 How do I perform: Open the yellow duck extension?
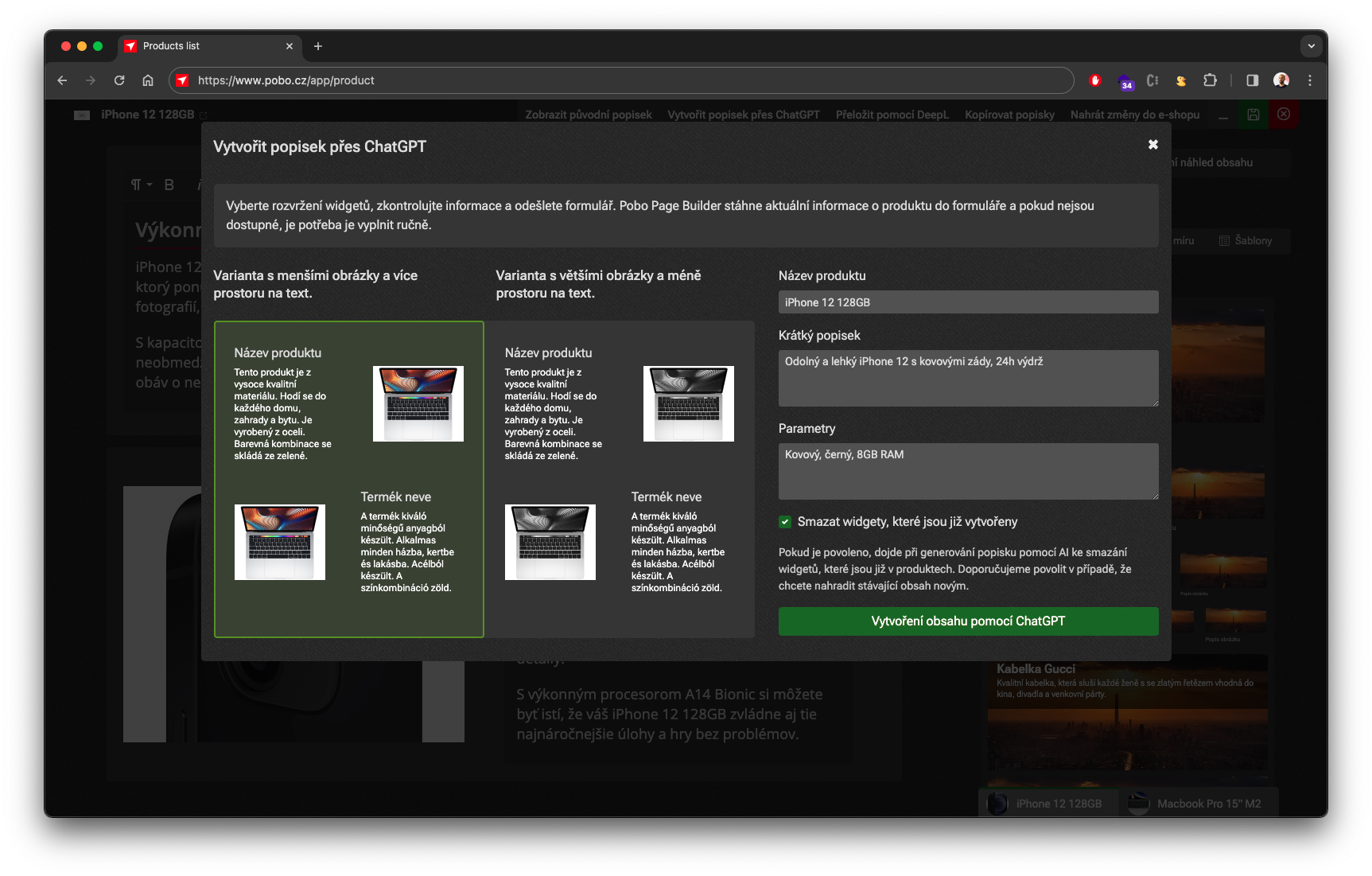pyautogui.click(x=1181, y=80)
